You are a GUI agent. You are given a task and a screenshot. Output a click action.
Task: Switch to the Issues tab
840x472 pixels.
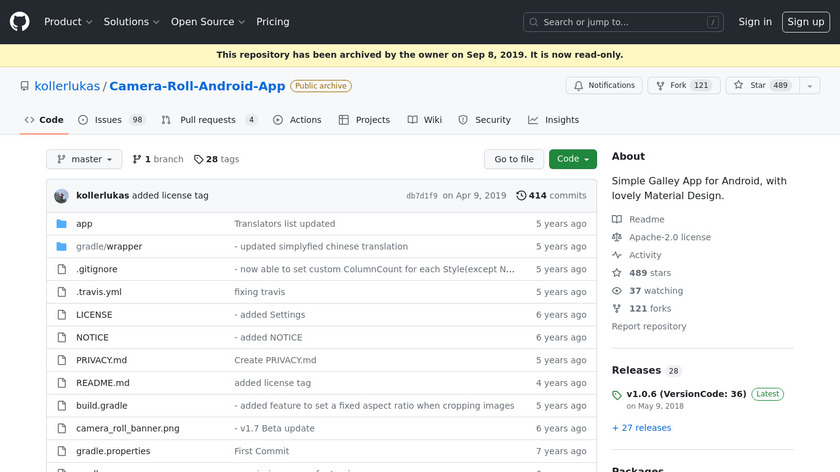(108, 120)
